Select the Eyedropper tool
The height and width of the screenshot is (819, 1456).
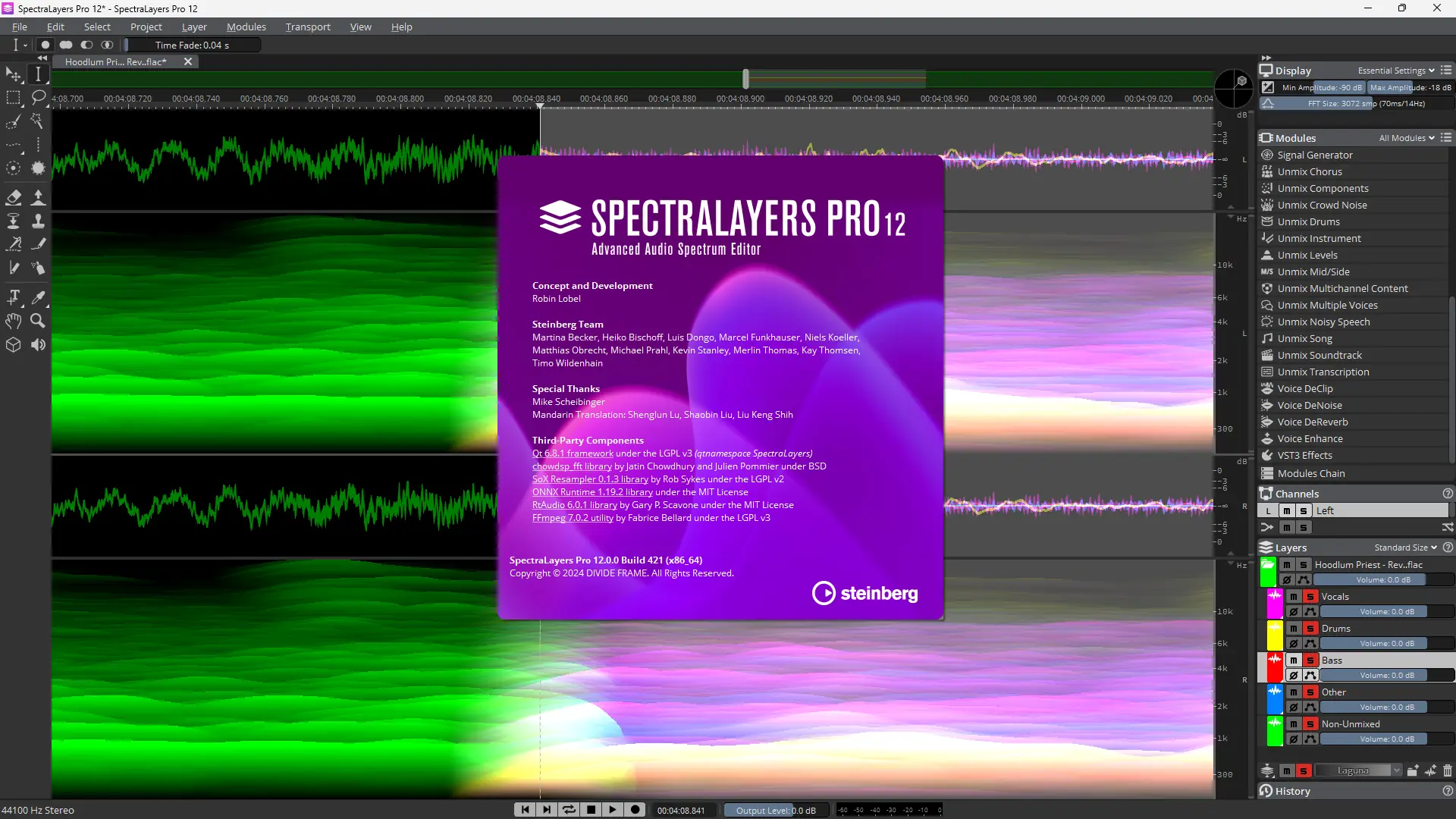(x=38, y=297)
